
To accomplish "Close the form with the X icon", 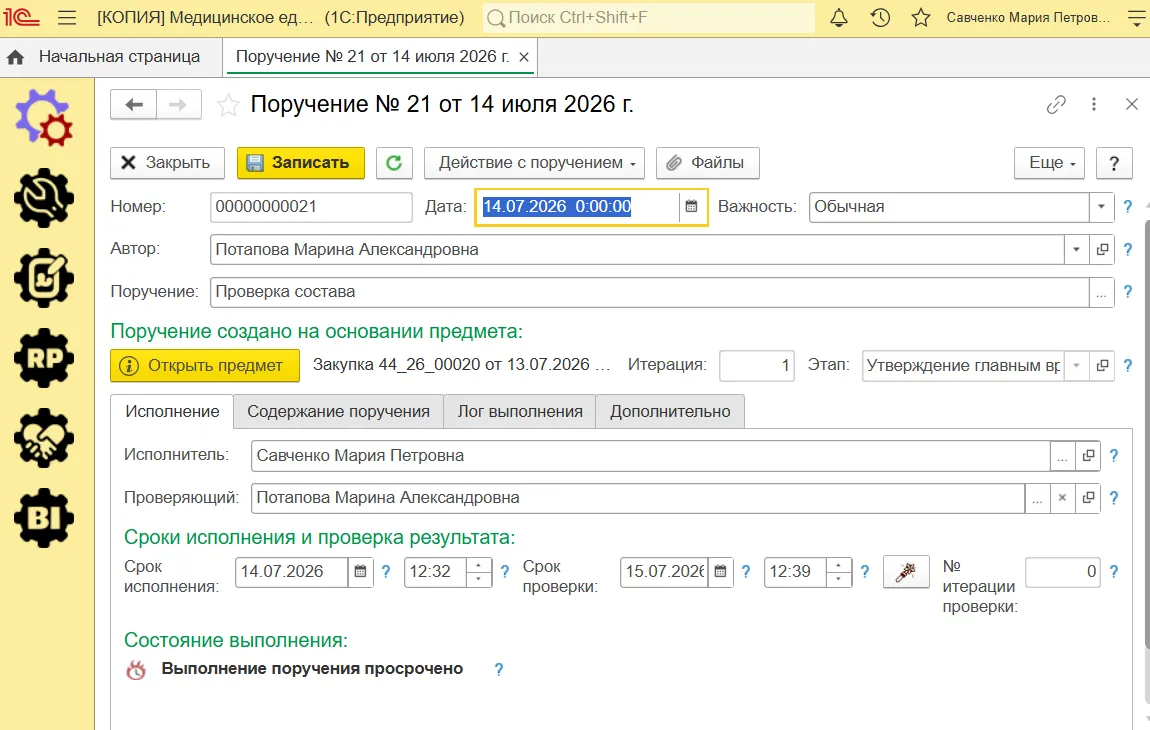I will tap(1132, 105).
